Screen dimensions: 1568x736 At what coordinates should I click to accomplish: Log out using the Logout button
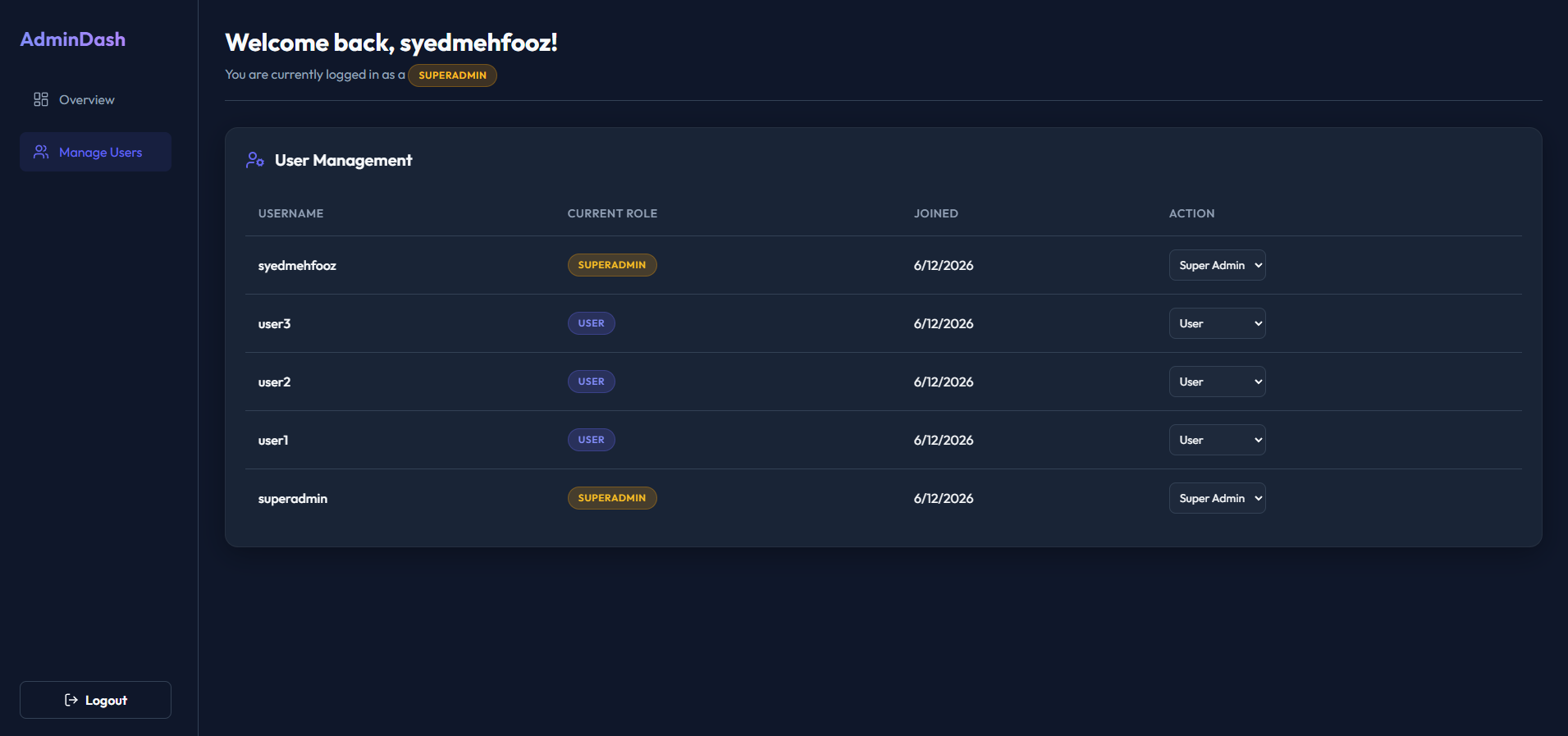pyautogui.click(x=95, y=700)
